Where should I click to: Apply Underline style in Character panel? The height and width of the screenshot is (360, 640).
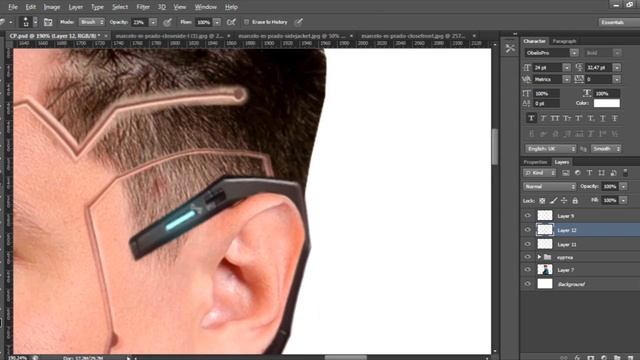coord(603,118)
